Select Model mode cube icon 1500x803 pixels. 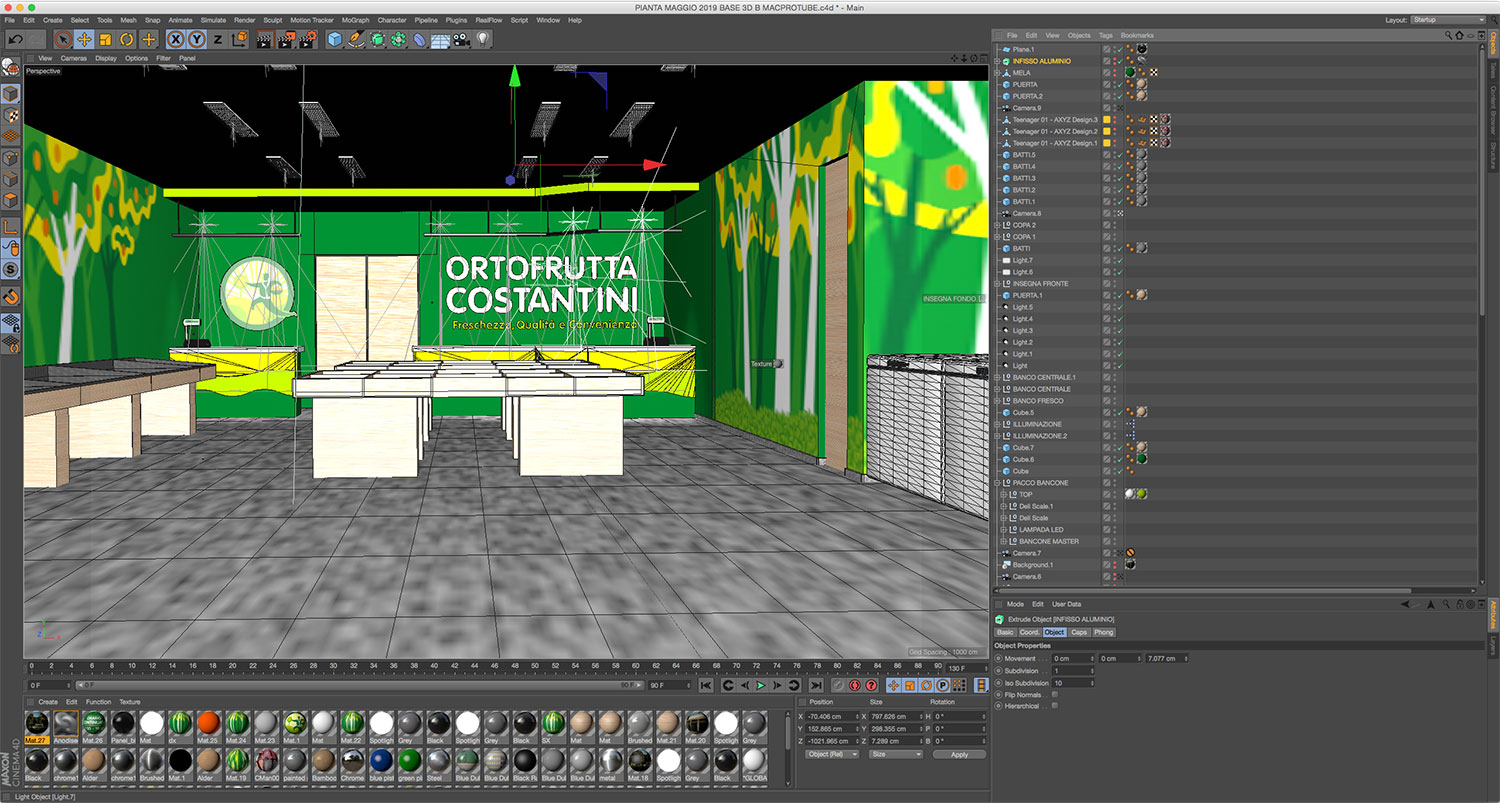[11, 94]
